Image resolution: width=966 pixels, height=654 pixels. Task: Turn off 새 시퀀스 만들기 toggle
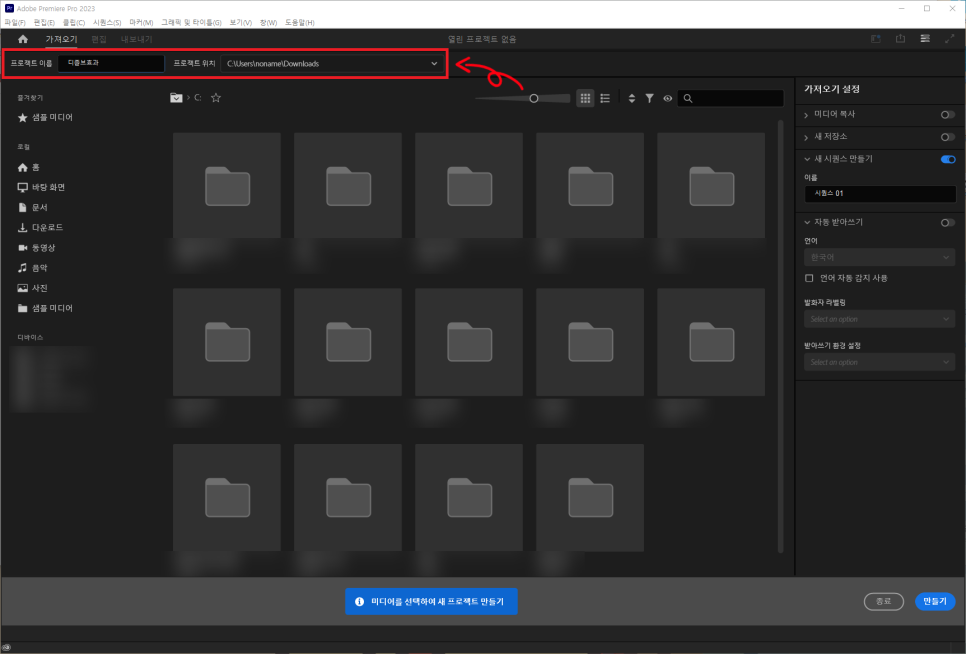[947, 159]
